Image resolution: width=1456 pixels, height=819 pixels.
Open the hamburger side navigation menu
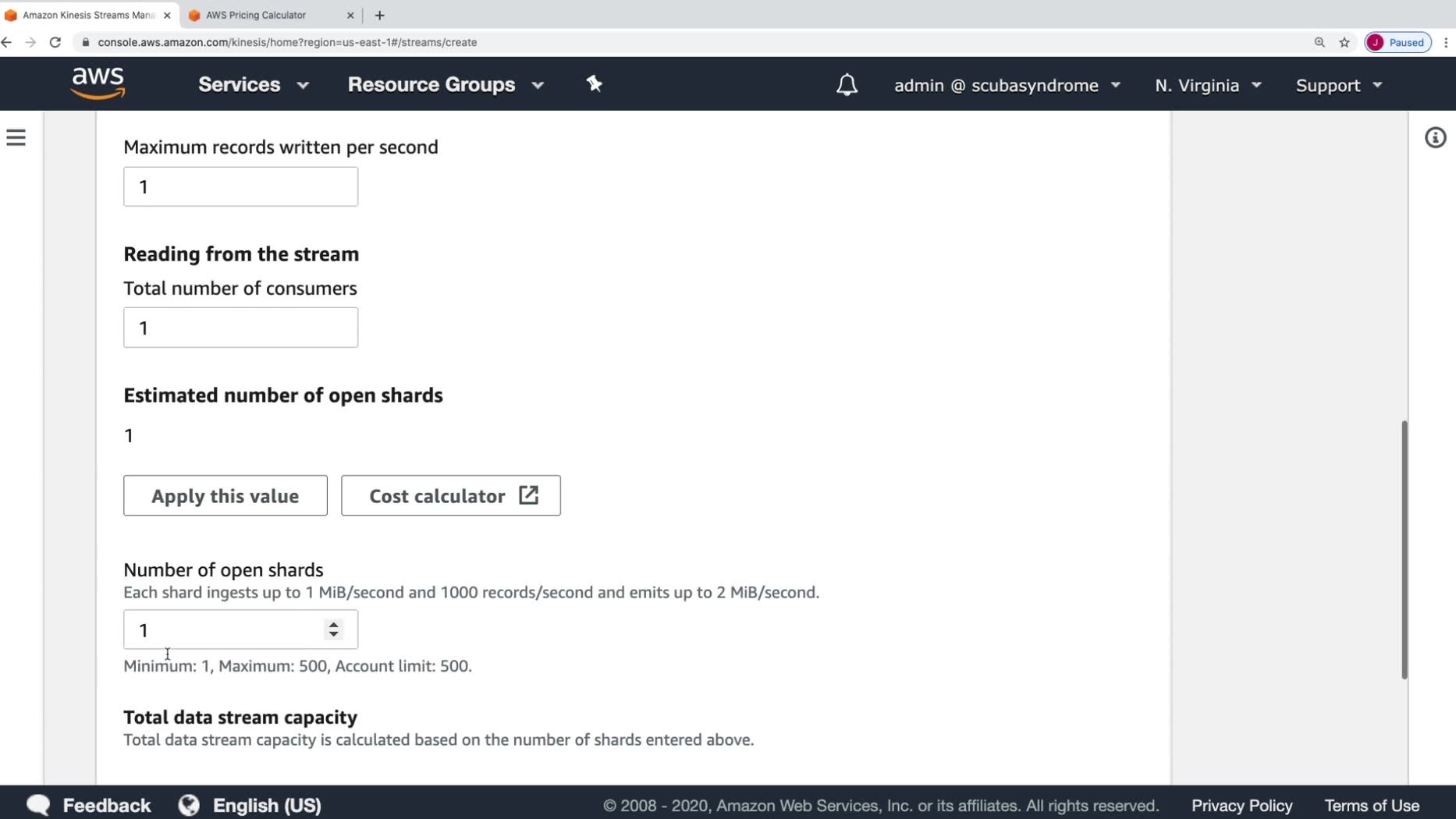[x=16, y=138]
